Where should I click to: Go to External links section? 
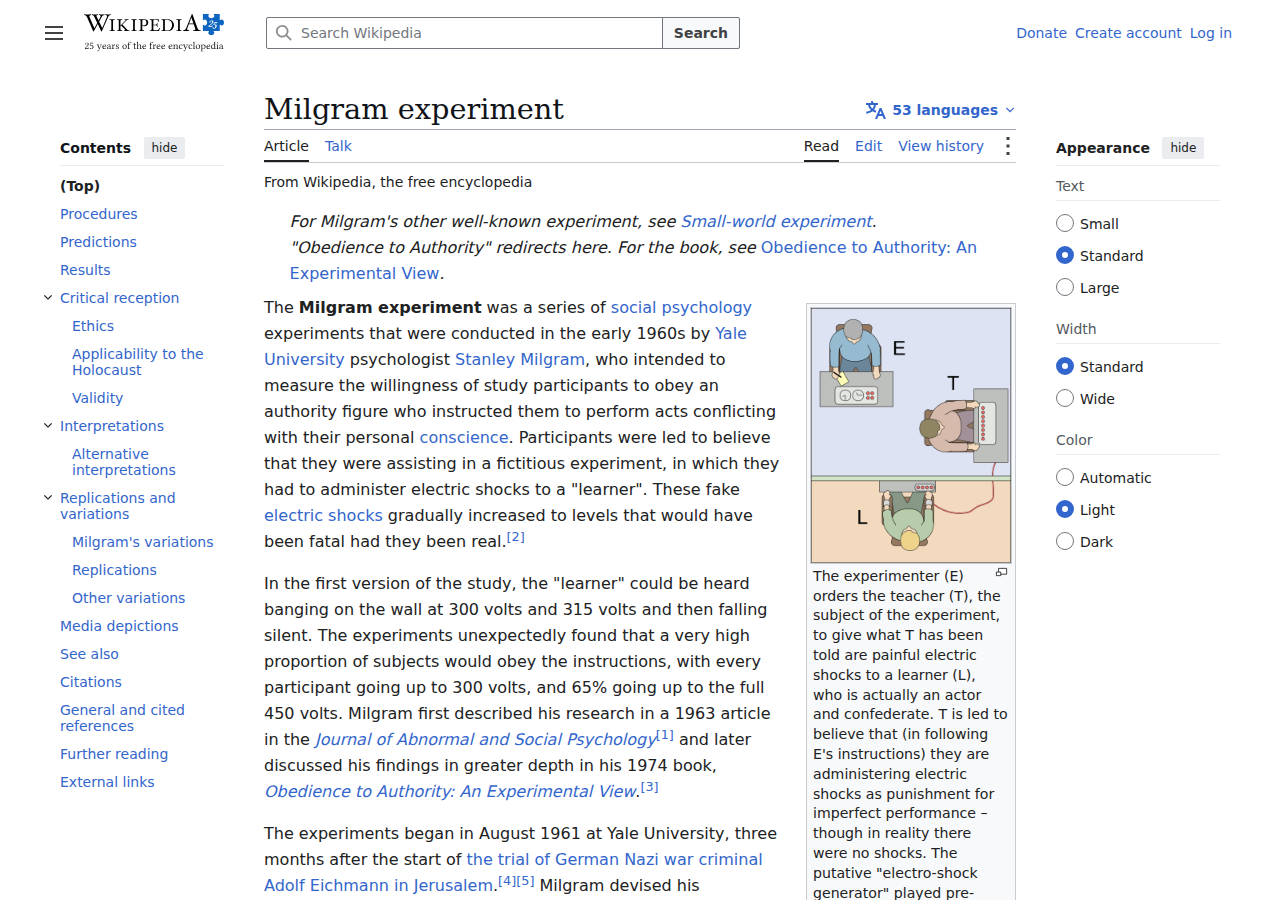coord(107,782)
